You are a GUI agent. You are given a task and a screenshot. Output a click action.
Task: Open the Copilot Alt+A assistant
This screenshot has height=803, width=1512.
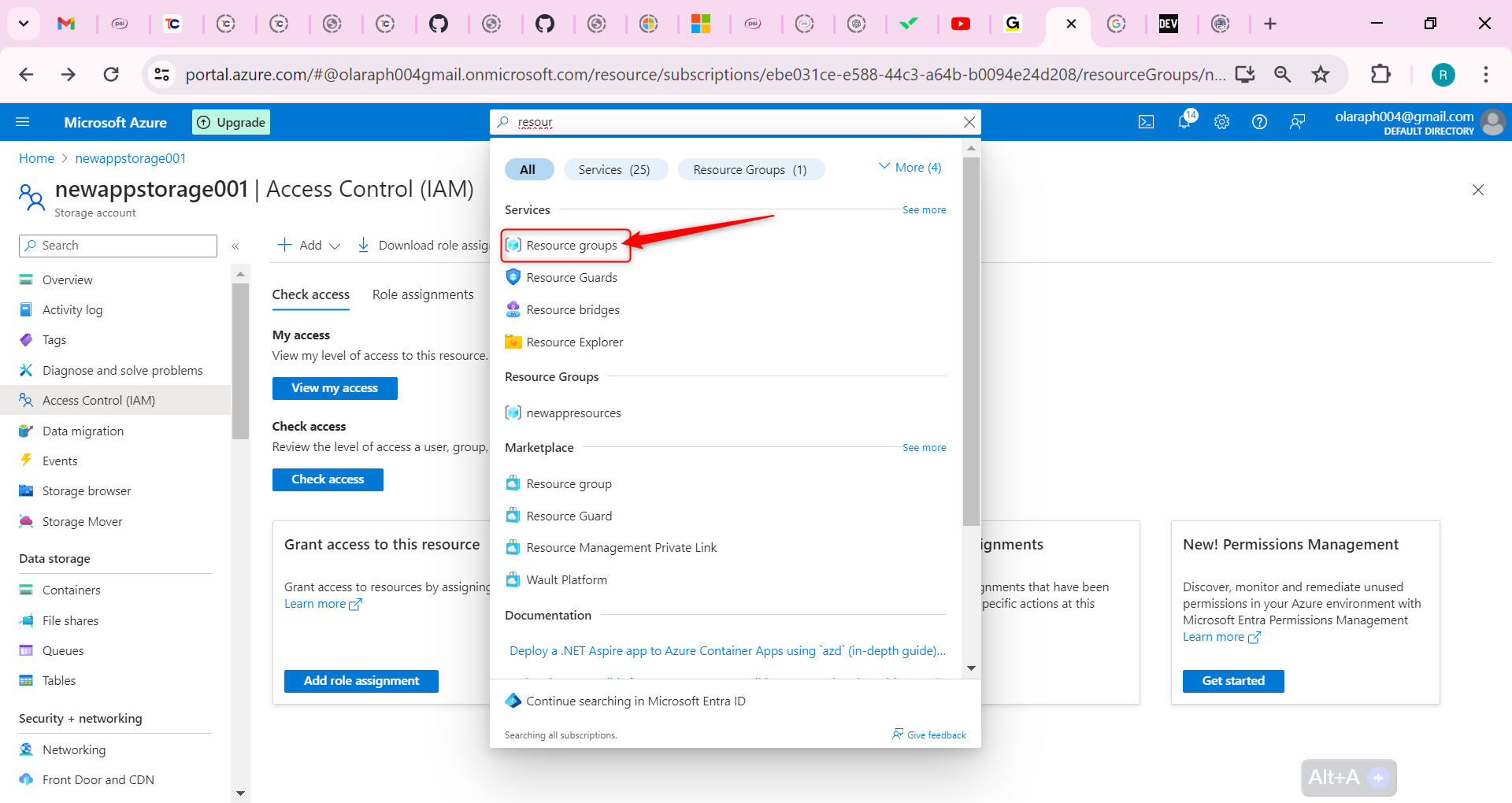(1347, 777)
